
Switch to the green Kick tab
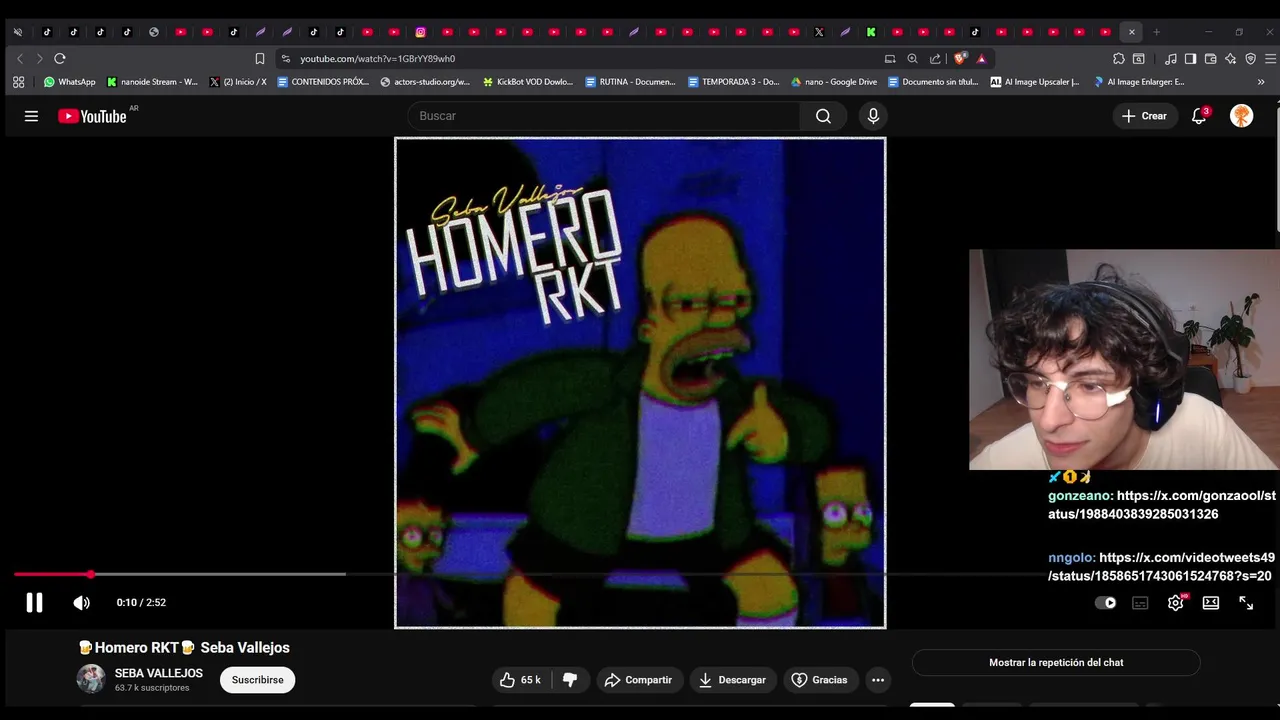[x=872, y=32]
